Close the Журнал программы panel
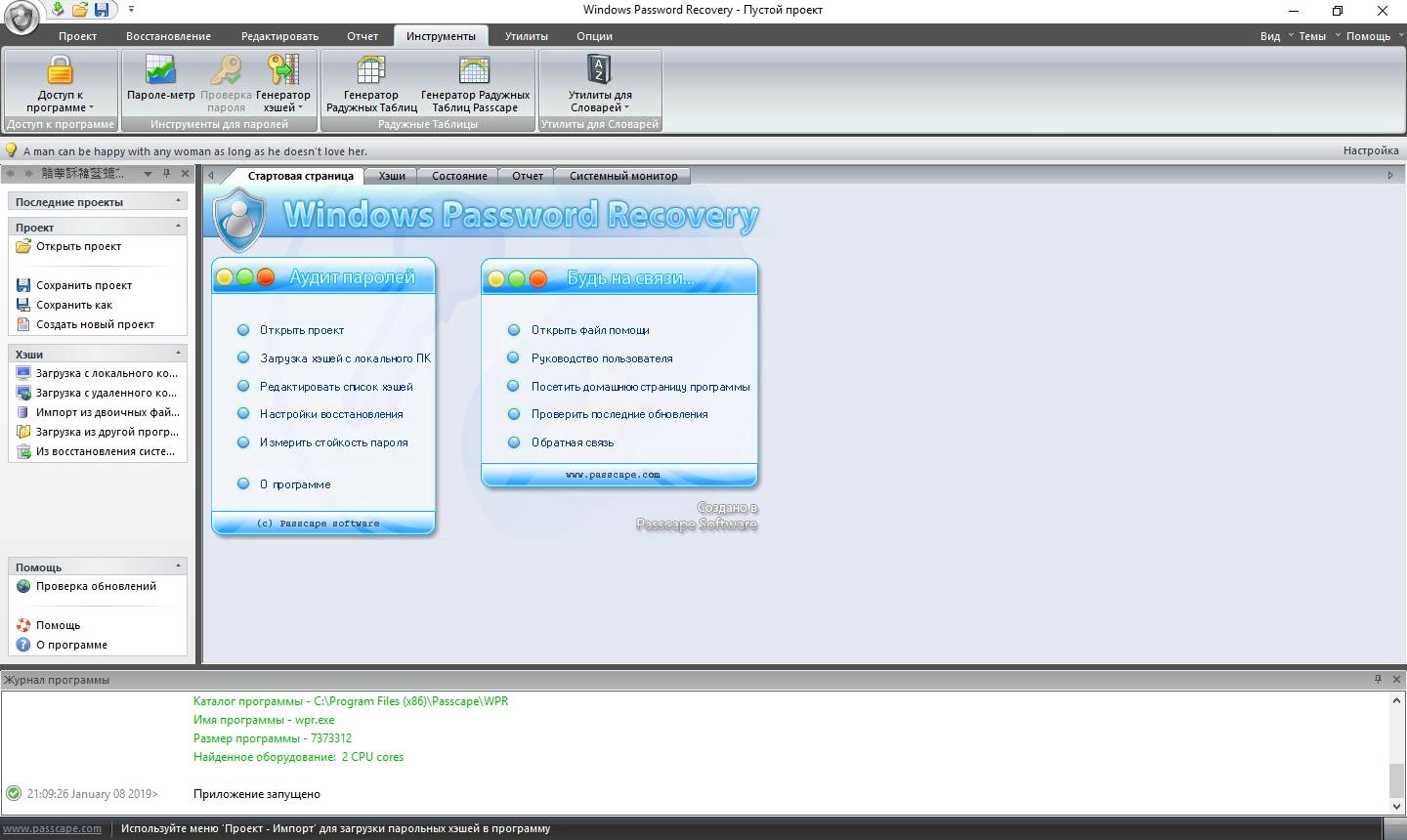 tap(1396, 679)
